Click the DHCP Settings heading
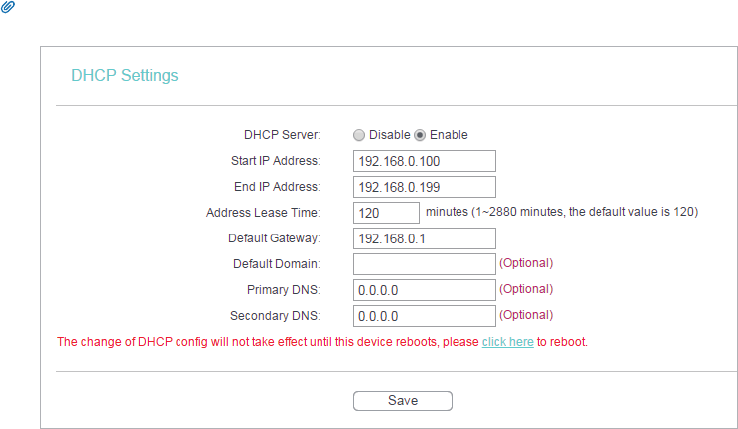The width and height of the screenshot is (738, 429). tap(125, 75)
